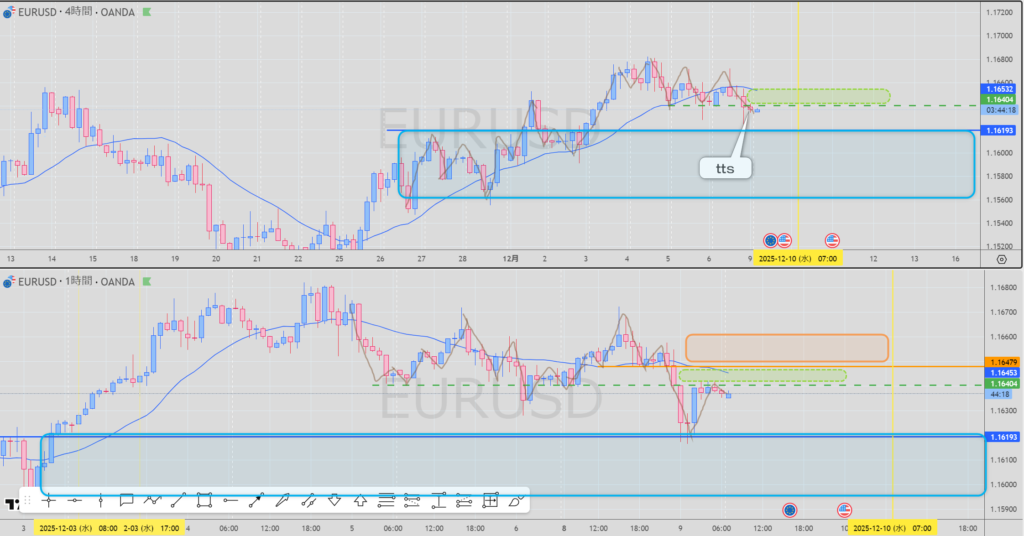1024x536 pixels.
Task: Click the 1.16193 price label on 4-hour chart
Action: 998,131
